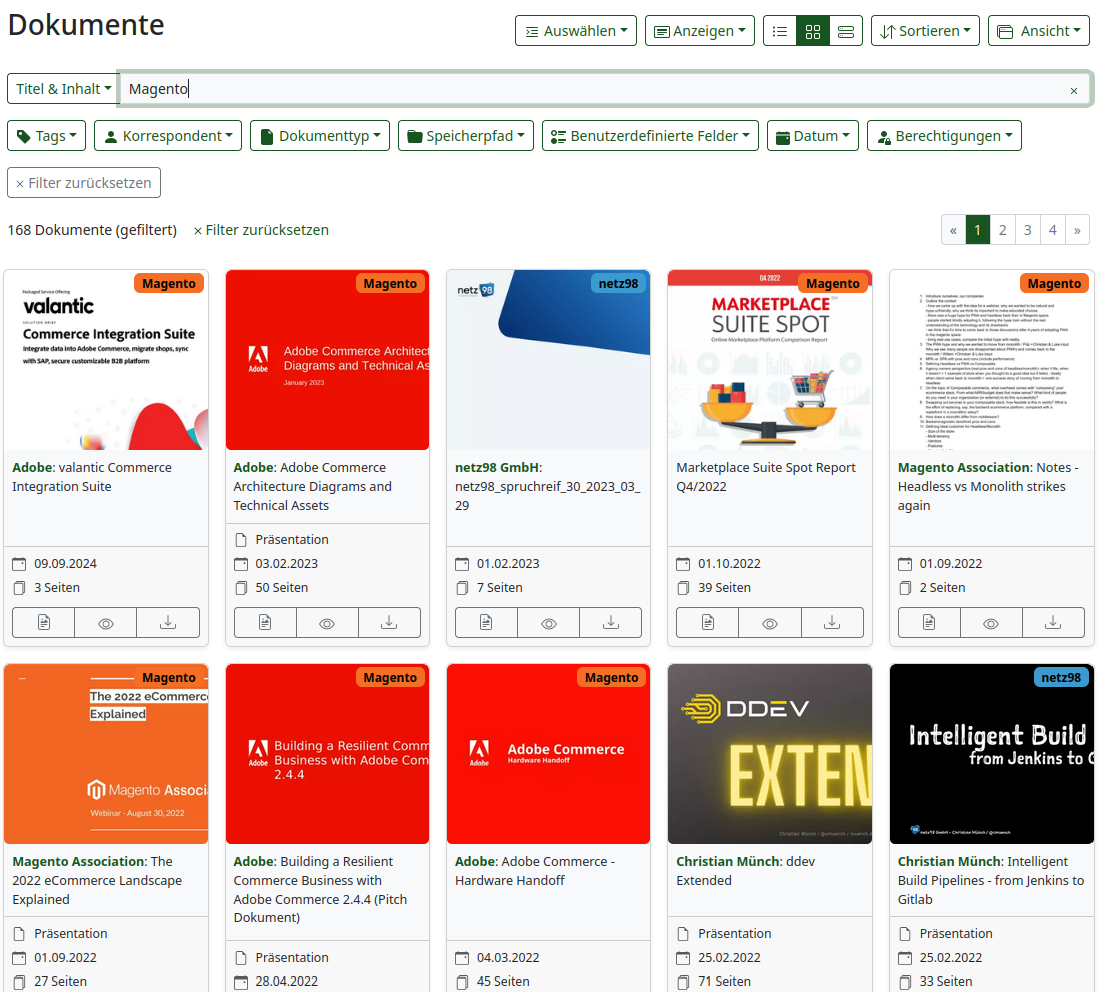Click date 09.09.2024 on valantic card
This screenshot has height=992, width=1103.
coord(65,564)
